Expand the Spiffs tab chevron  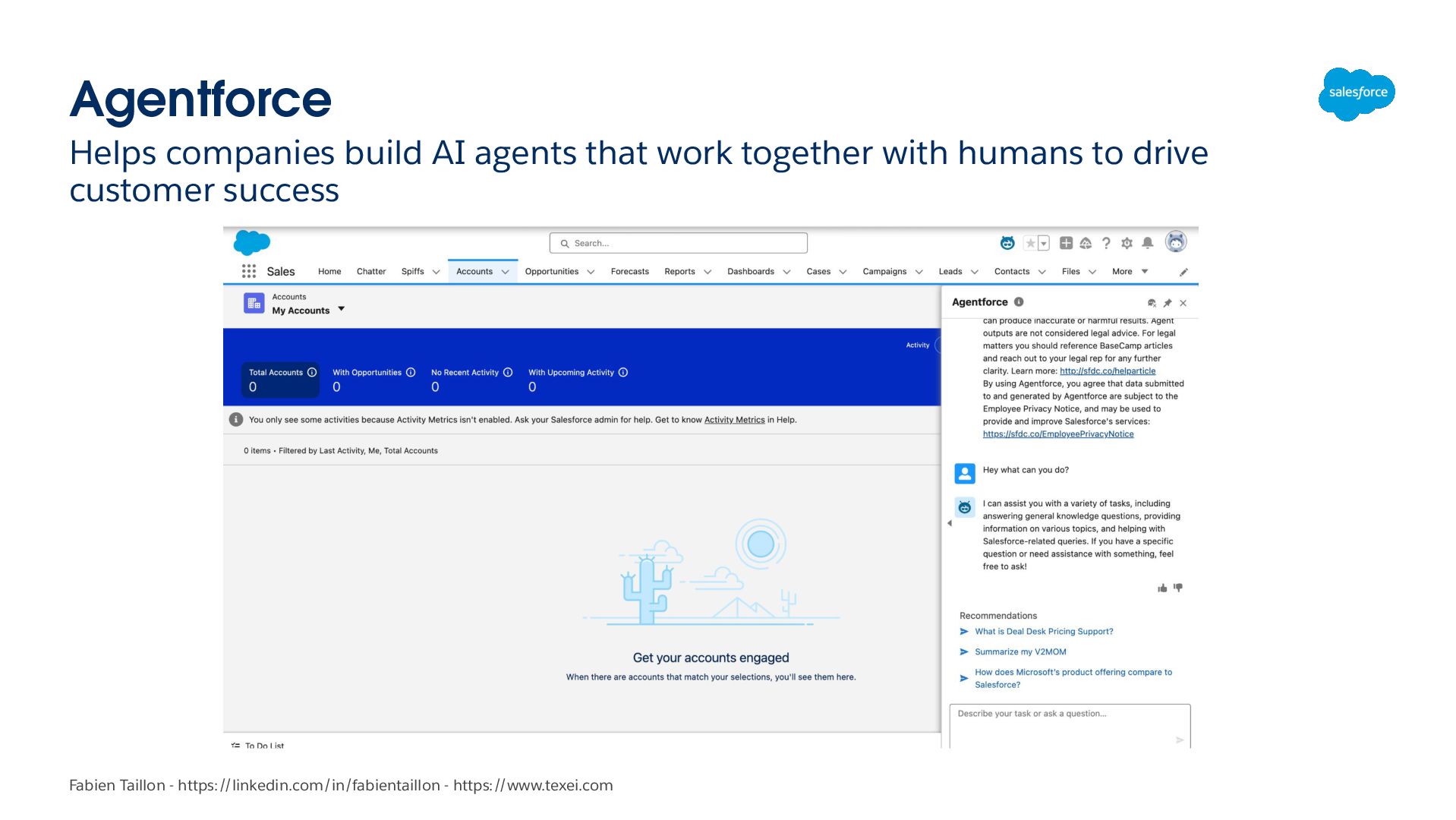tap(436, 272)
